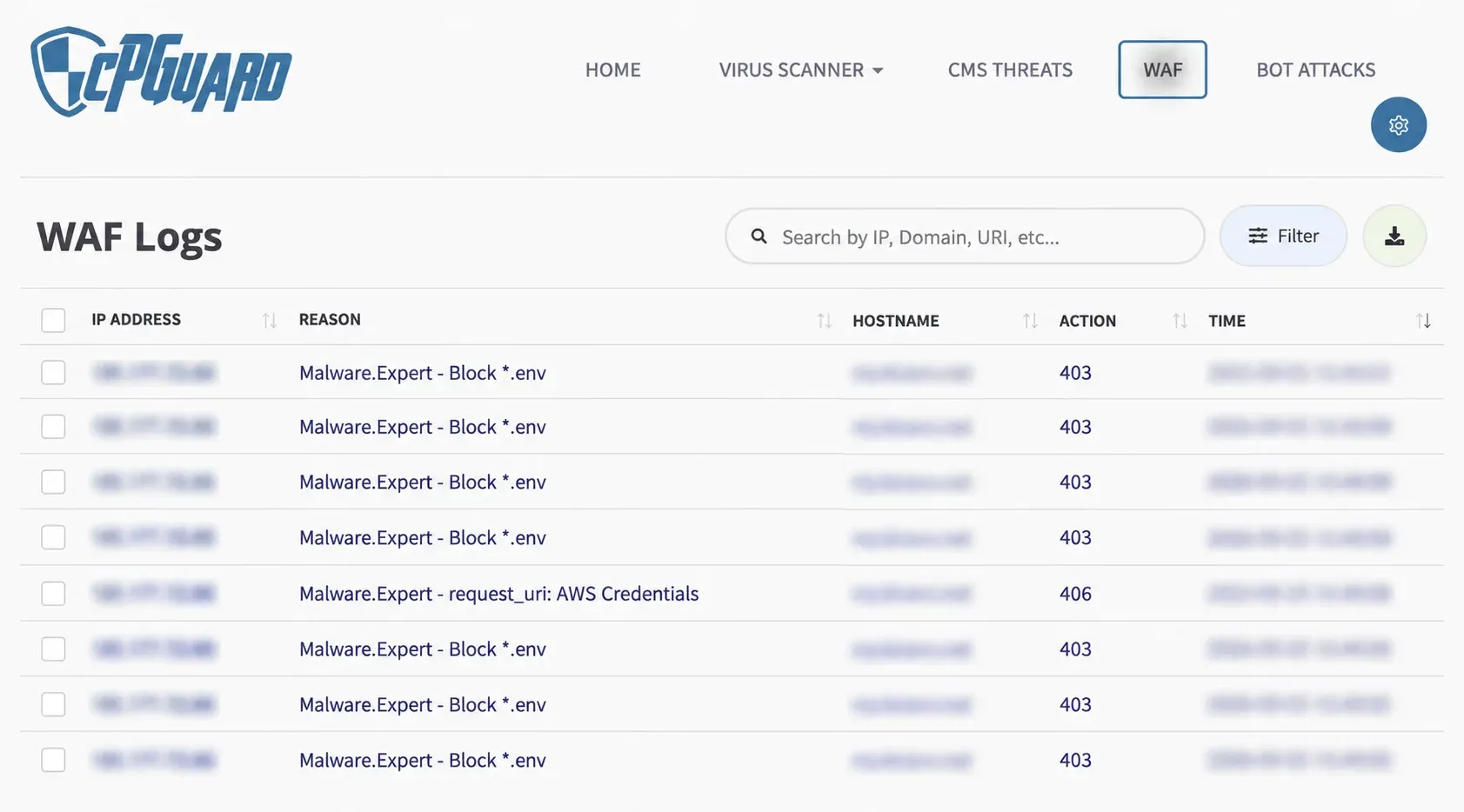
Task: Open the settings gear button
Action: tap(1398, 124)
